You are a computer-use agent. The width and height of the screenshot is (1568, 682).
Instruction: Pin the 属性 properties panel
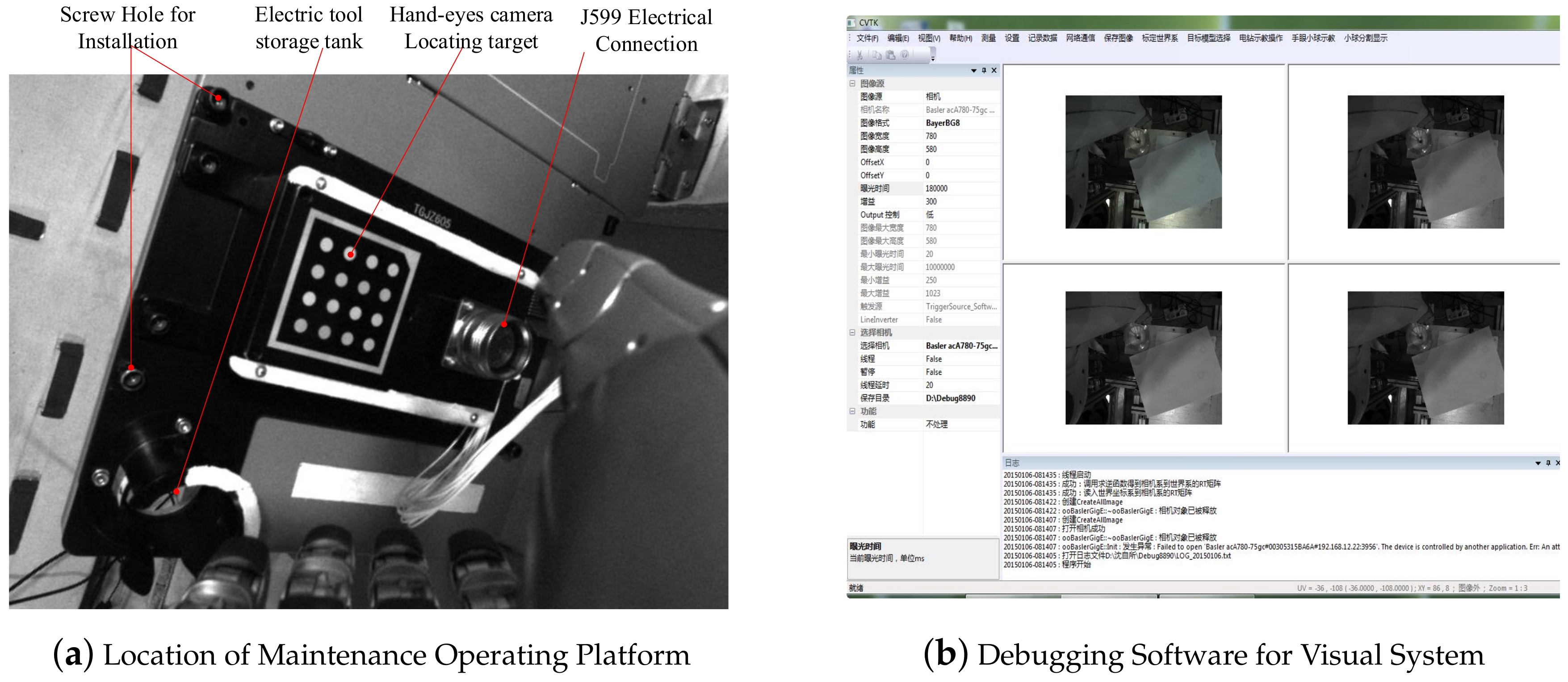[984, 71]
